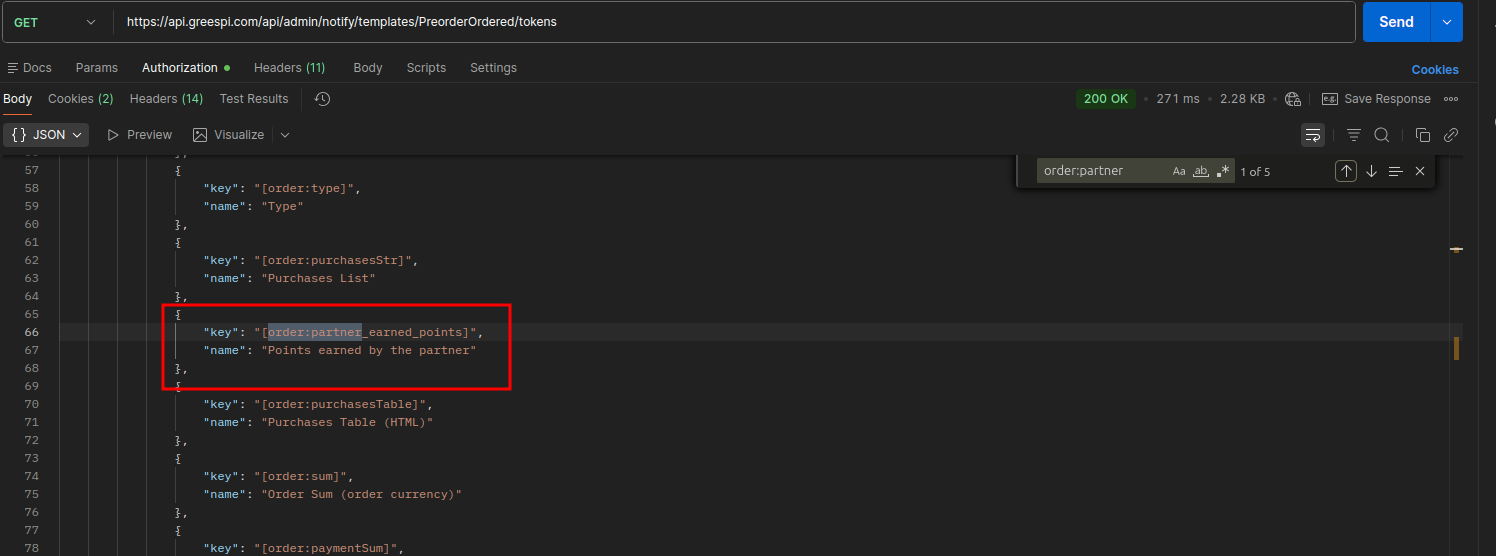The image size is (1496, 556).
Task: Expand the Visualize options chevron
Action: [x=285, y=135]
